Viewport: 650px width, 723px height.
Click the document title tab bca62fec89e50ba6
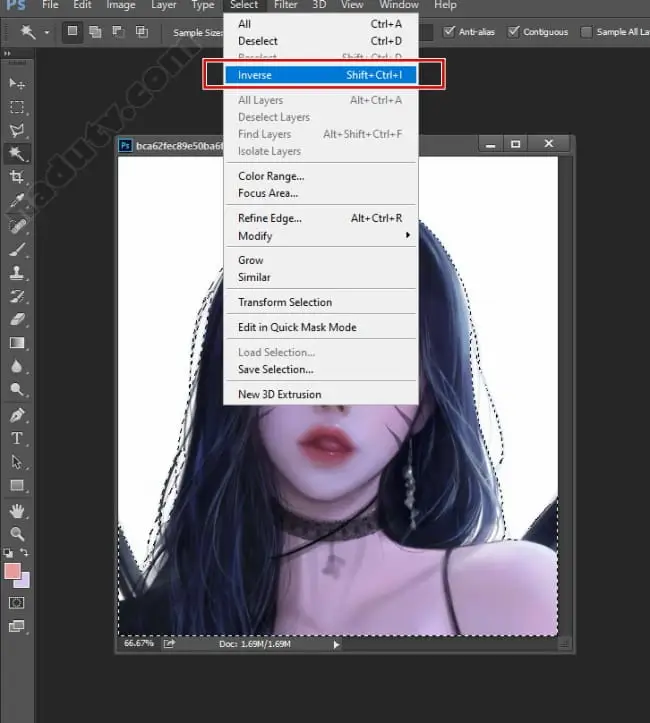click(178, 146)
